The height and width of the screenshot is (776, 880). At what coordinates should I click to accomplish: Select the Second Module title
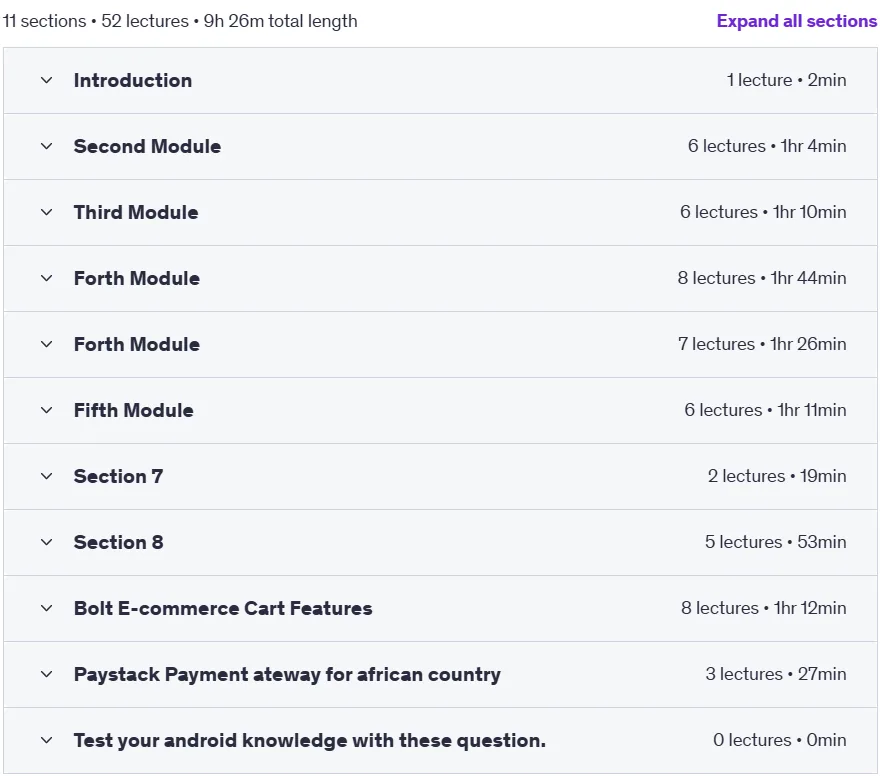(148, 146)
